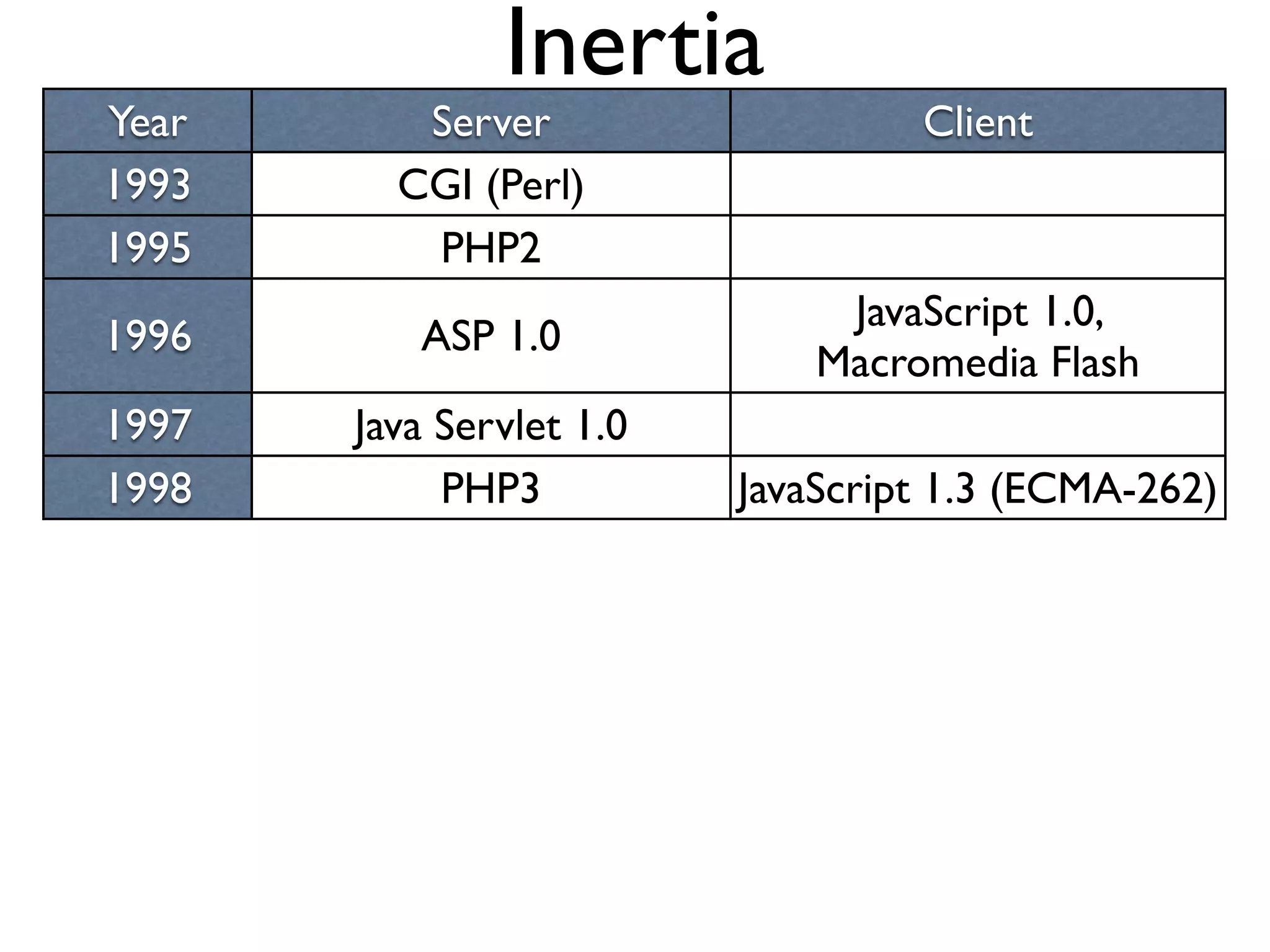Click the empty client cell for 1997
This screenshot has width=1270, height=952.
[977, 425]
